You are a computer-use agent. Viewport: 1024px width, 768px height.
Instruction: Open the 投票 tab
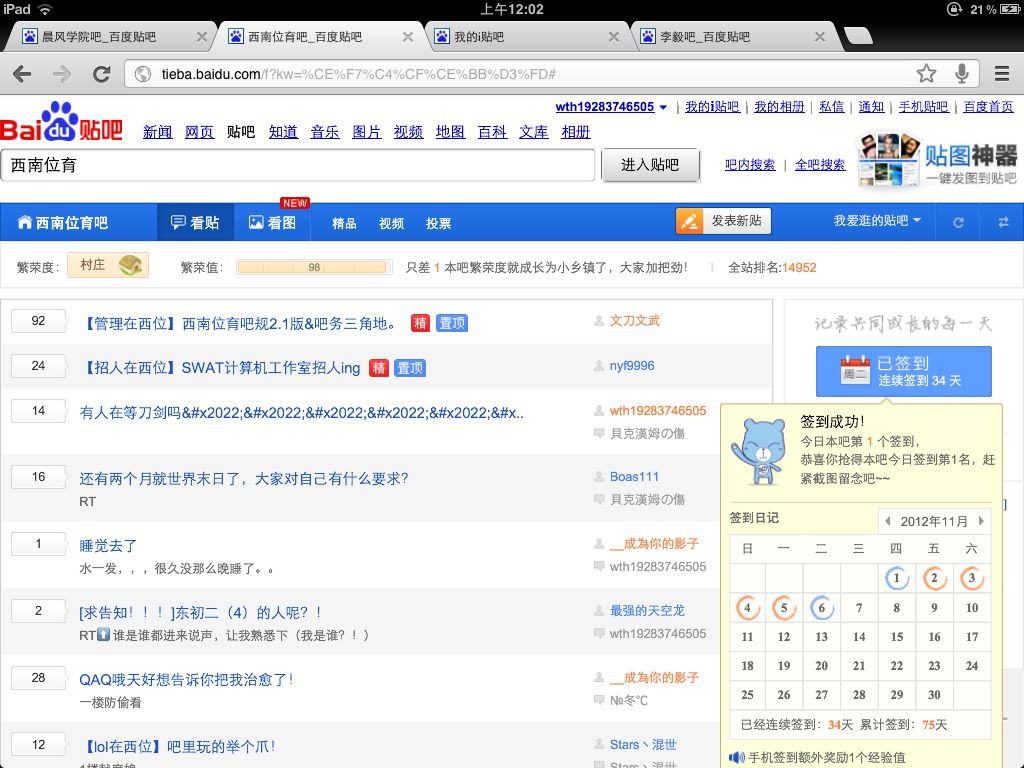438,223
